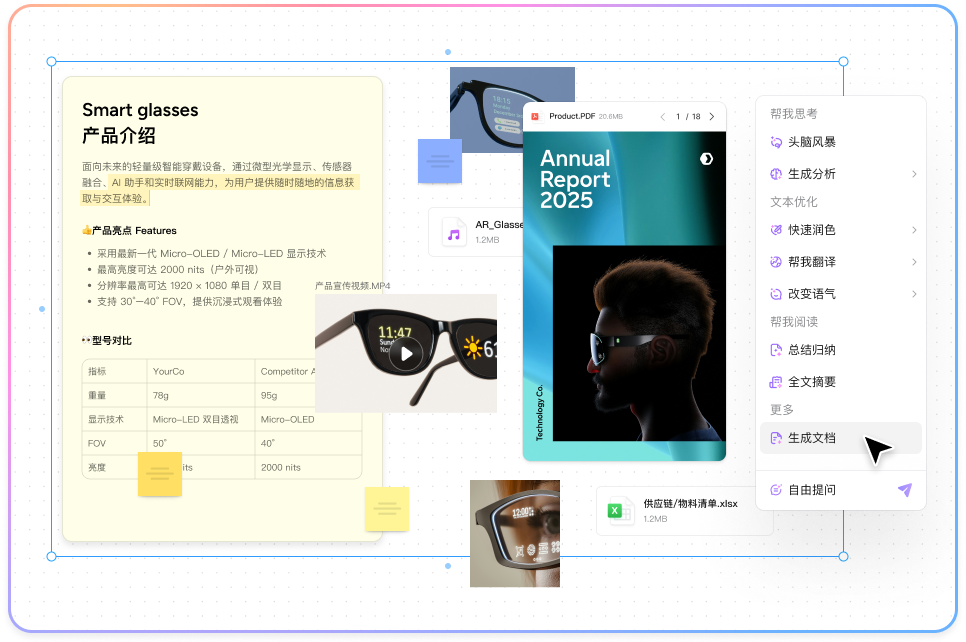Go to next page in Product.PDF
Viewport: 966px width, 642px height.
pyautogui.click(x=712, y=117)
